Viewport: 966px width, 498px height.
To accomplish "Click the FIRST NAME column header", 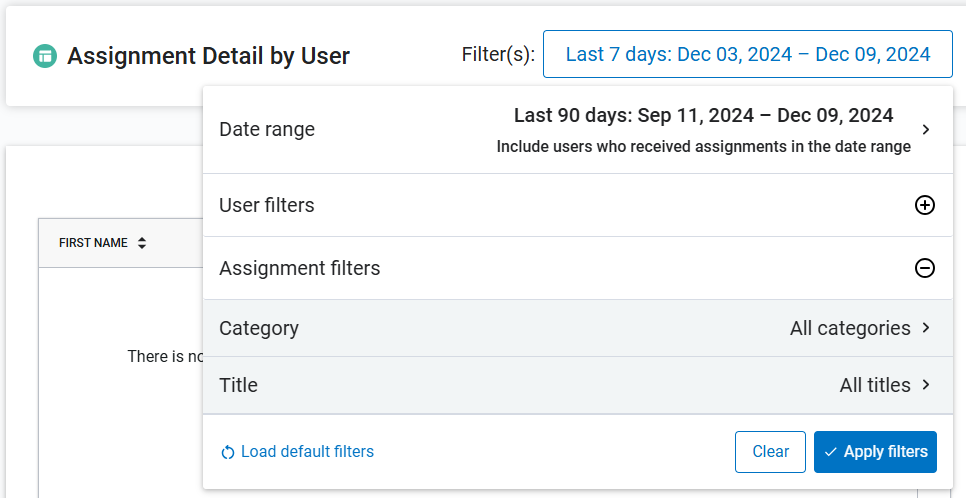I will pos(93,243).
